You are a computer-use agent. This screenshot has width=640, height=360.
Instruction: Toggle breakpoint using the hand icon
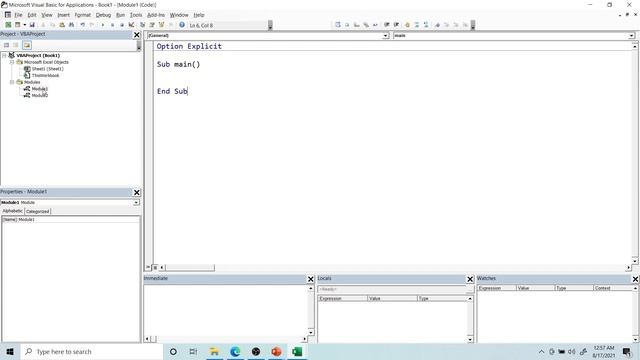point(407,25)
